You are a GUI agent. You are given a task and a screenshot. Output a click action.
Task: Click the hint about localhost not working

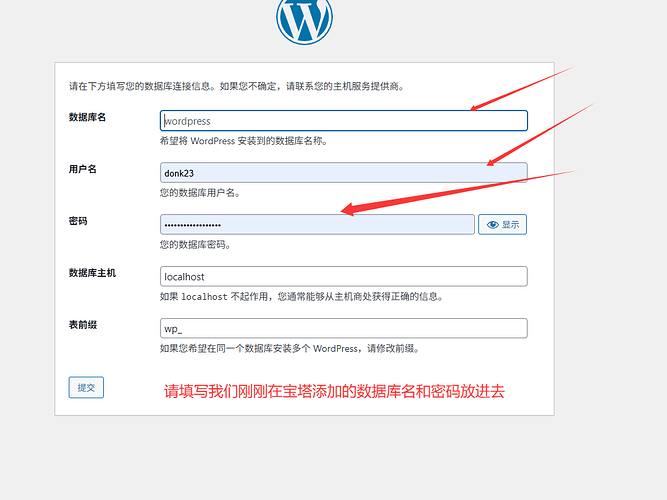(x=302, y=297)
